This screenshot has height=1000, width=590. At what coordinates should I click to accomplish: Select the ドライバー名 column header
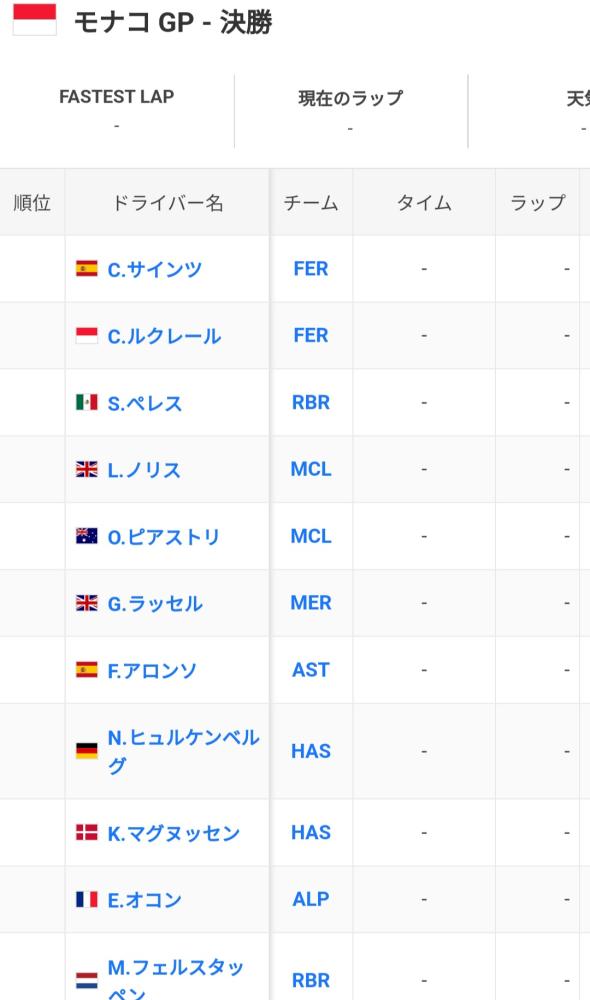pyautogui.click(x=167, y=203)
